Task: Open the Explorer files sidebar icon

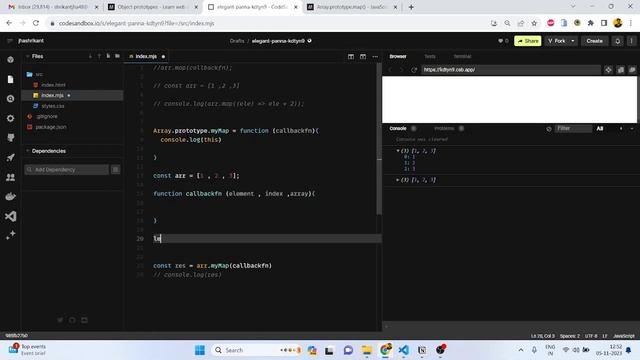Action: pos(11,79)
